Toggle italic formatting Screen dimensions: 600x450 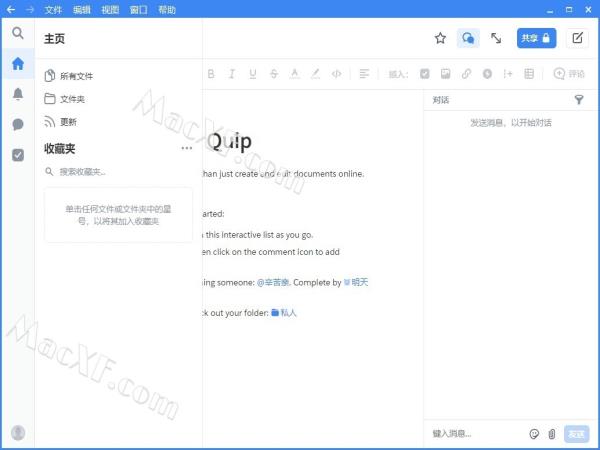[x=232, y=74]
